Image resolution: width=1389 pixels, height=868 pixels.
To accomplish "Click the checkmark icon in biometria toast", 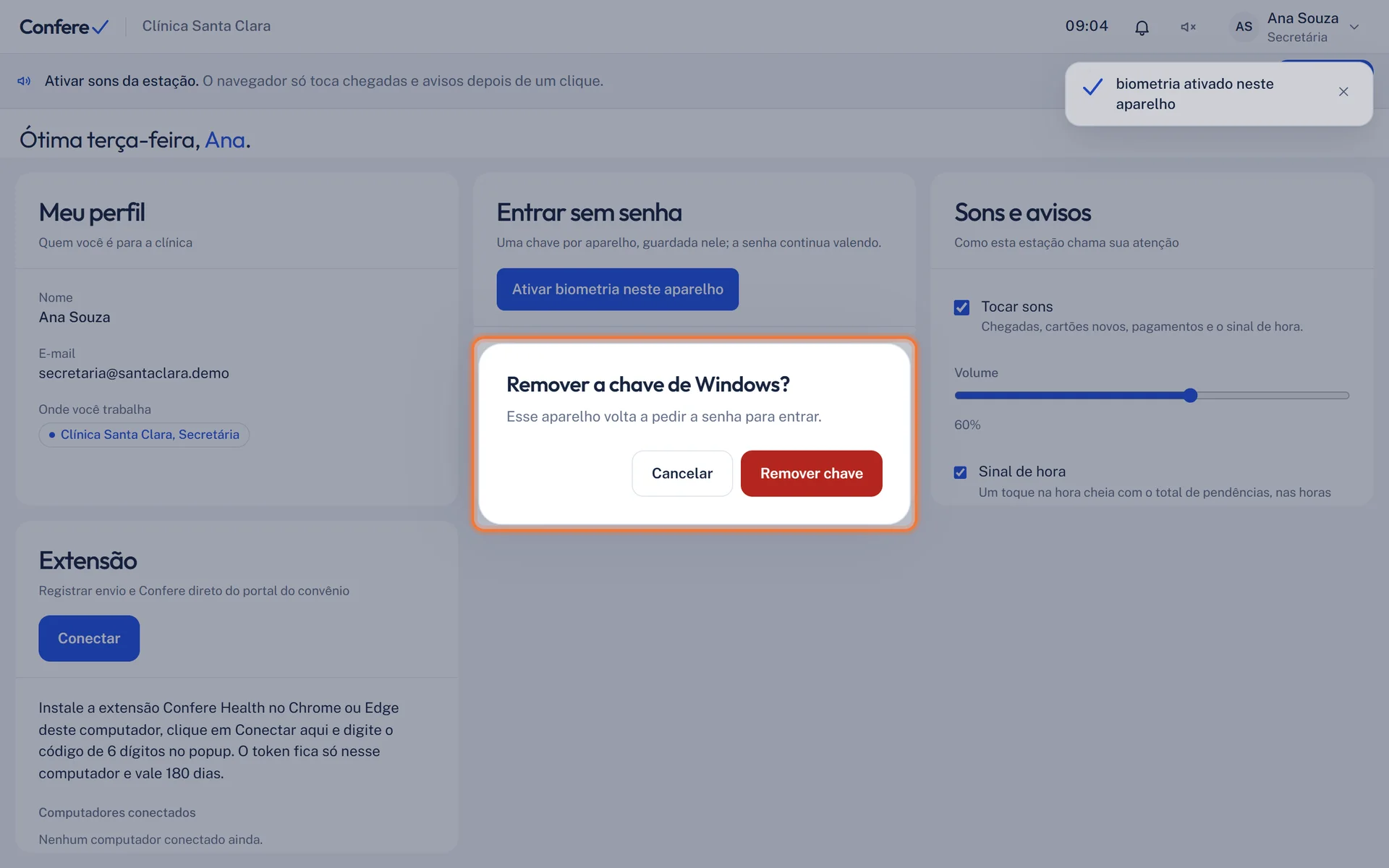I will [x=1092, y=88].
